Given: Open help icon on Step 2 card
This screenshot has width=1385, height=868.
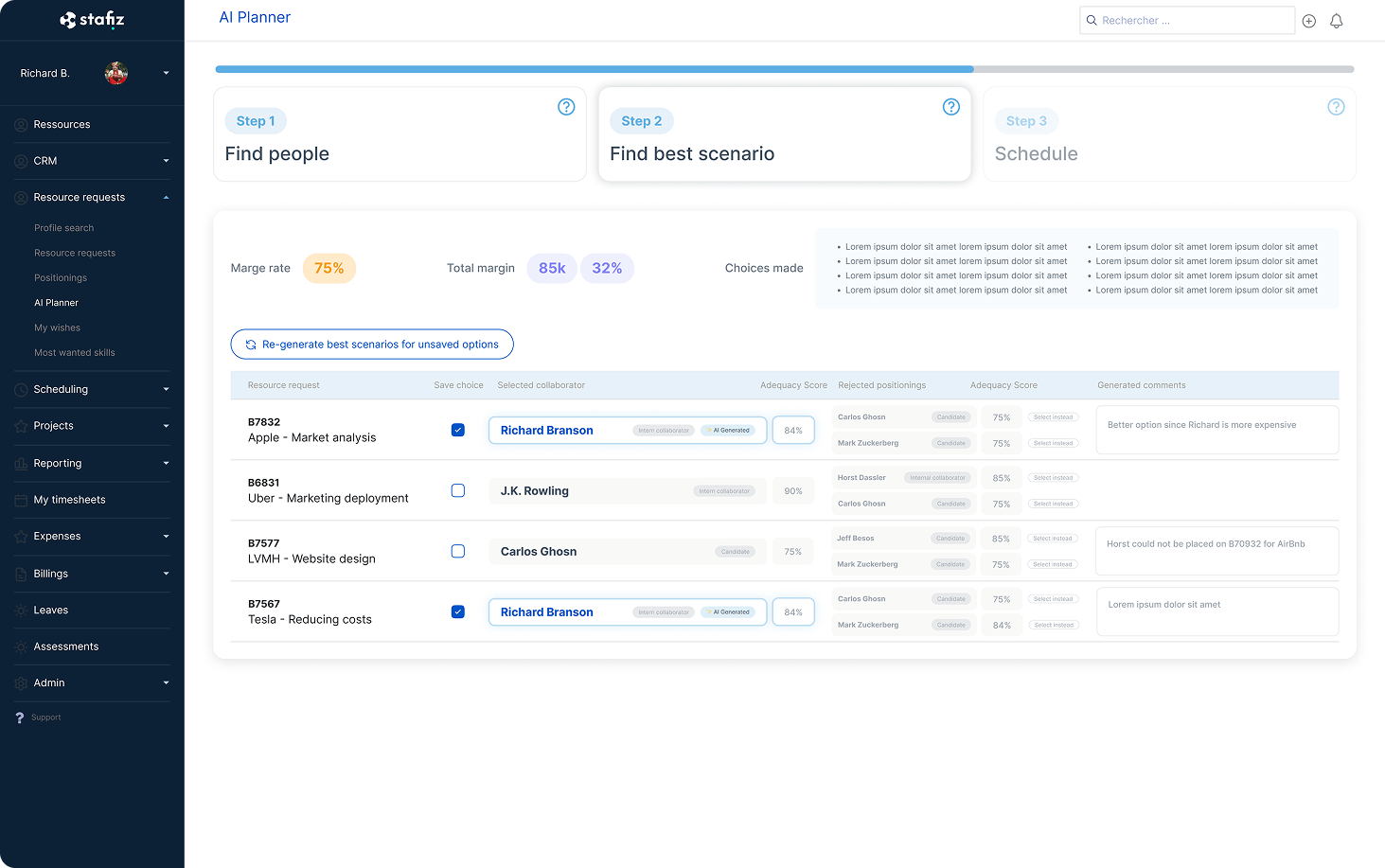Looking at the screenshot, I should pos(951,107).
